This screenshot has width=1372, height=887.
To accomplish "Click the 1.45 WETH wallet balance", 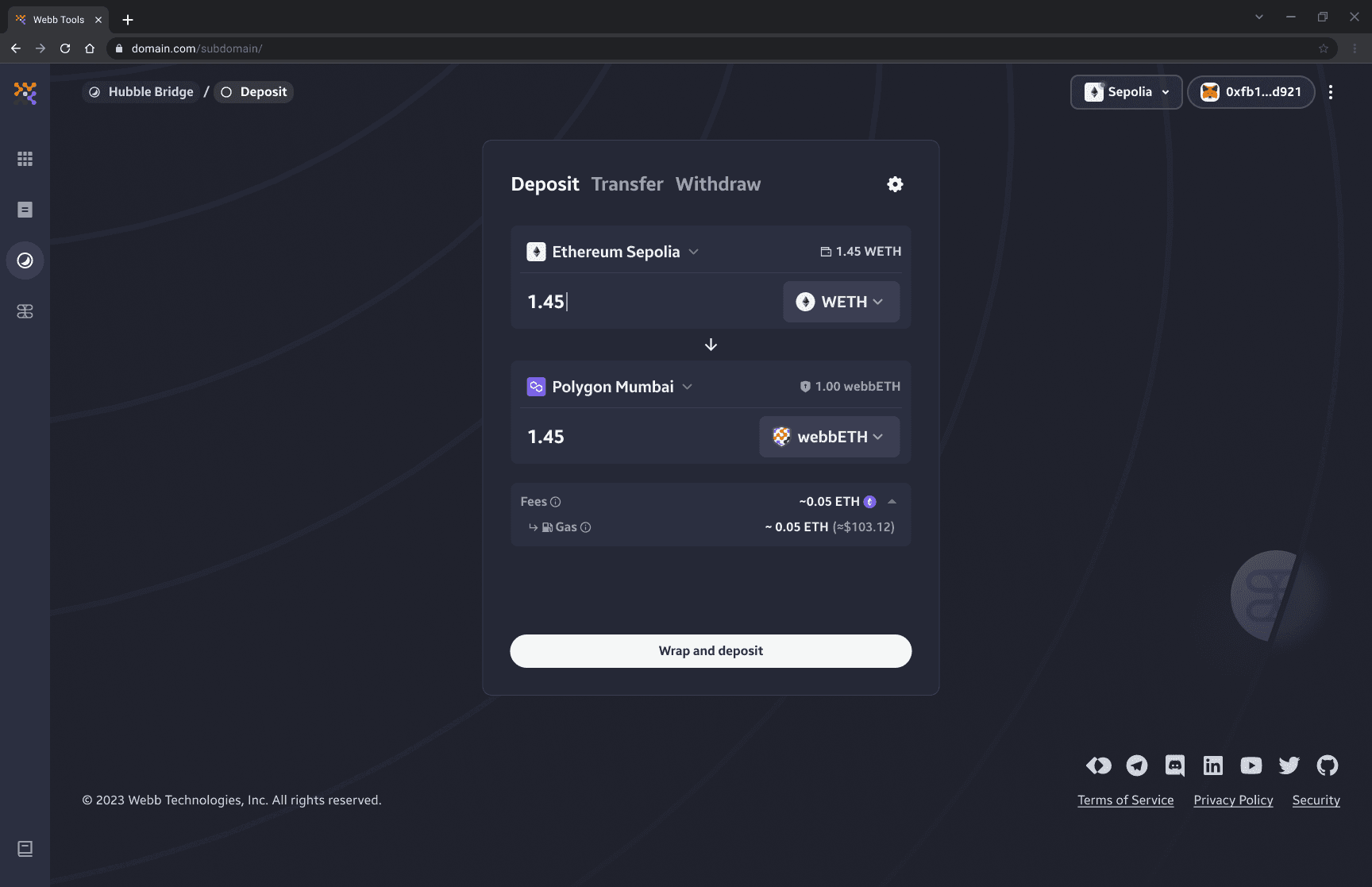I will [861, 252].
